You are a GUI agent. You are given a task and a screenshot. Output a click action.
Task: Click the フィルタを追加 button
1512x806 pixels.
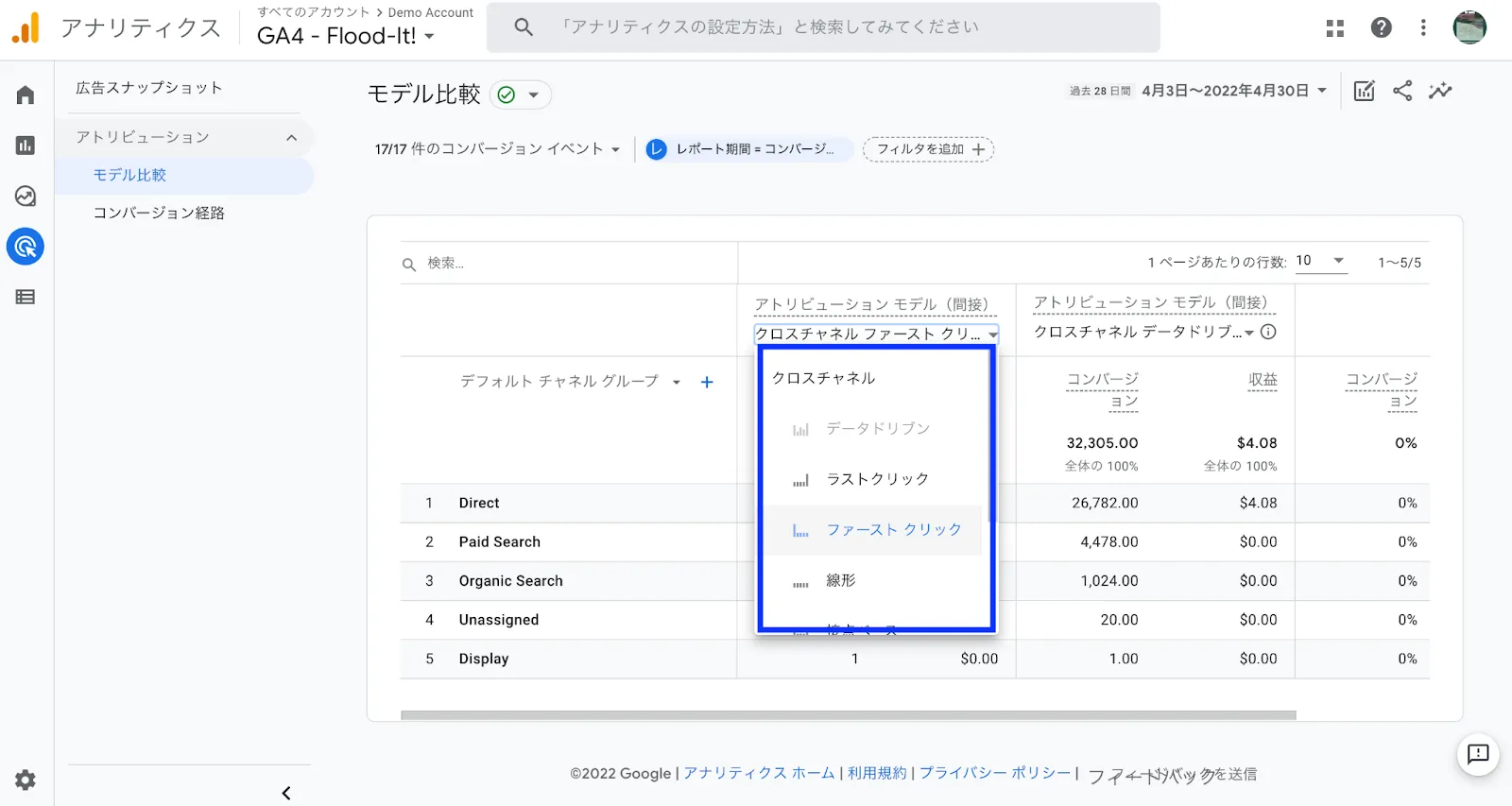tap(928, 149)
